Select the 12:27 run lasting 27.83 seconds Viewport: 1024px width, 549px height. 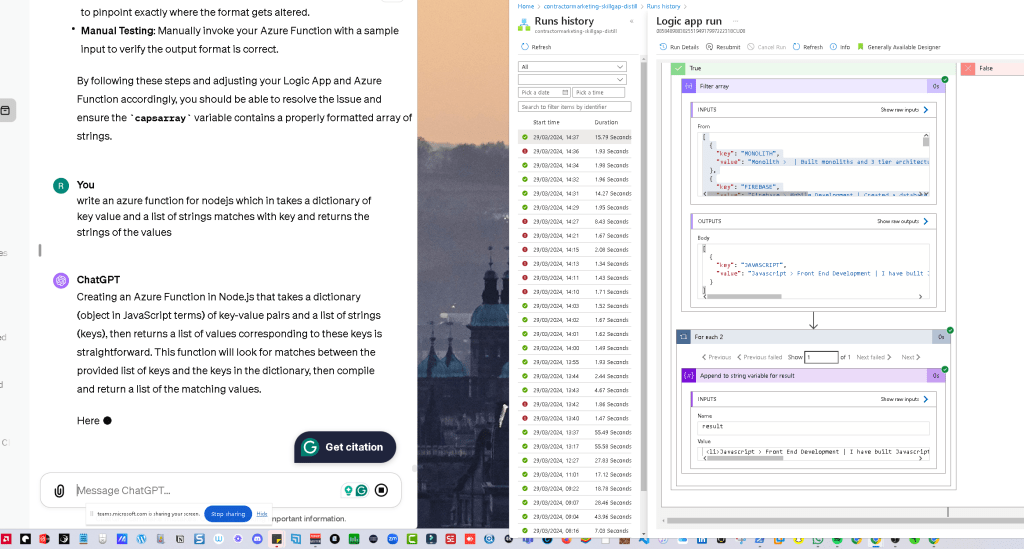click(x=575, y=460)
